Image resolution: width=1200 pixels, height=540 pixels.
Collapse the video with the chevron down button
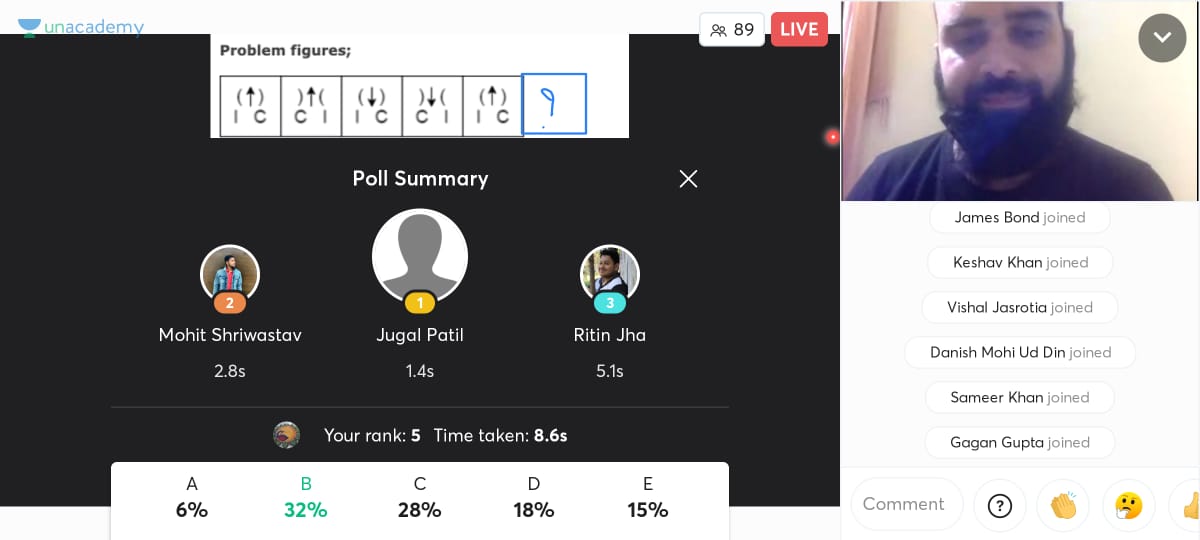click(x=1162, y=38)
